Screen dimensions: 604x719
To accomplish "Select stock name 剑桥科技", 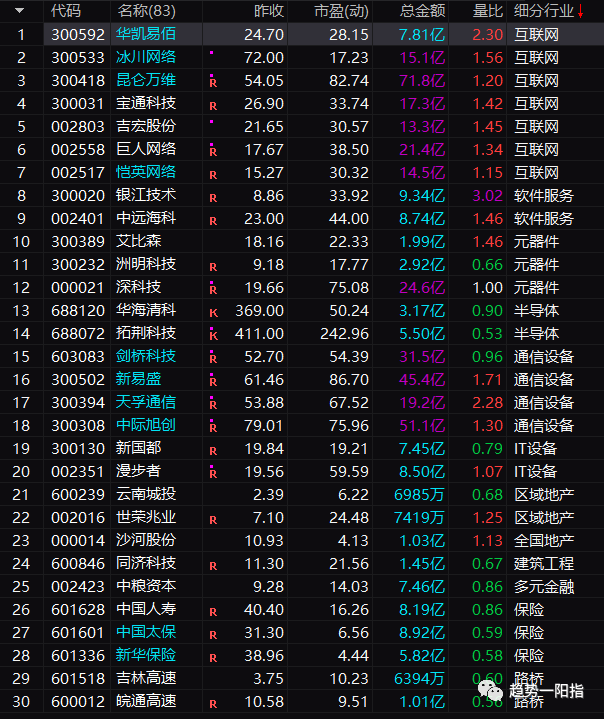I will point(146,356).
